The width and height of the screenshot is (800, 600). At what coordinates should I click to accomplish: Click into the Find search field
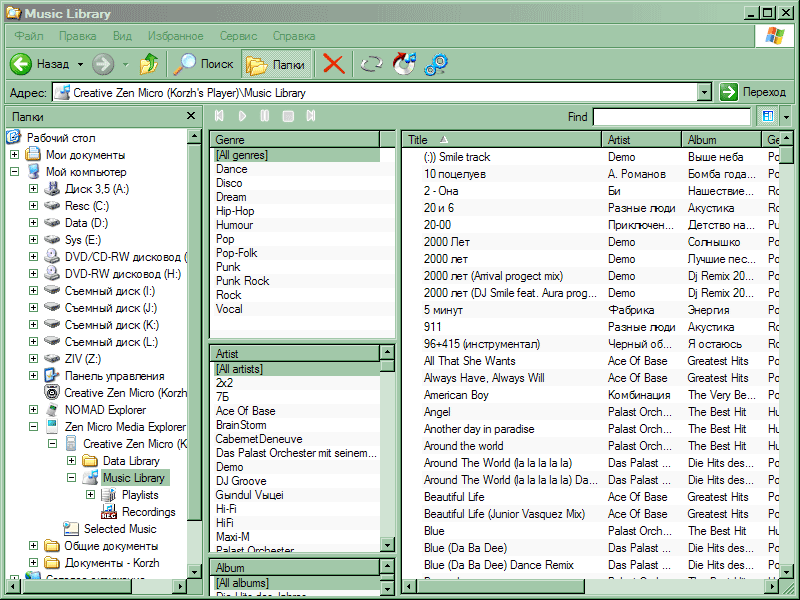(670, 117)
